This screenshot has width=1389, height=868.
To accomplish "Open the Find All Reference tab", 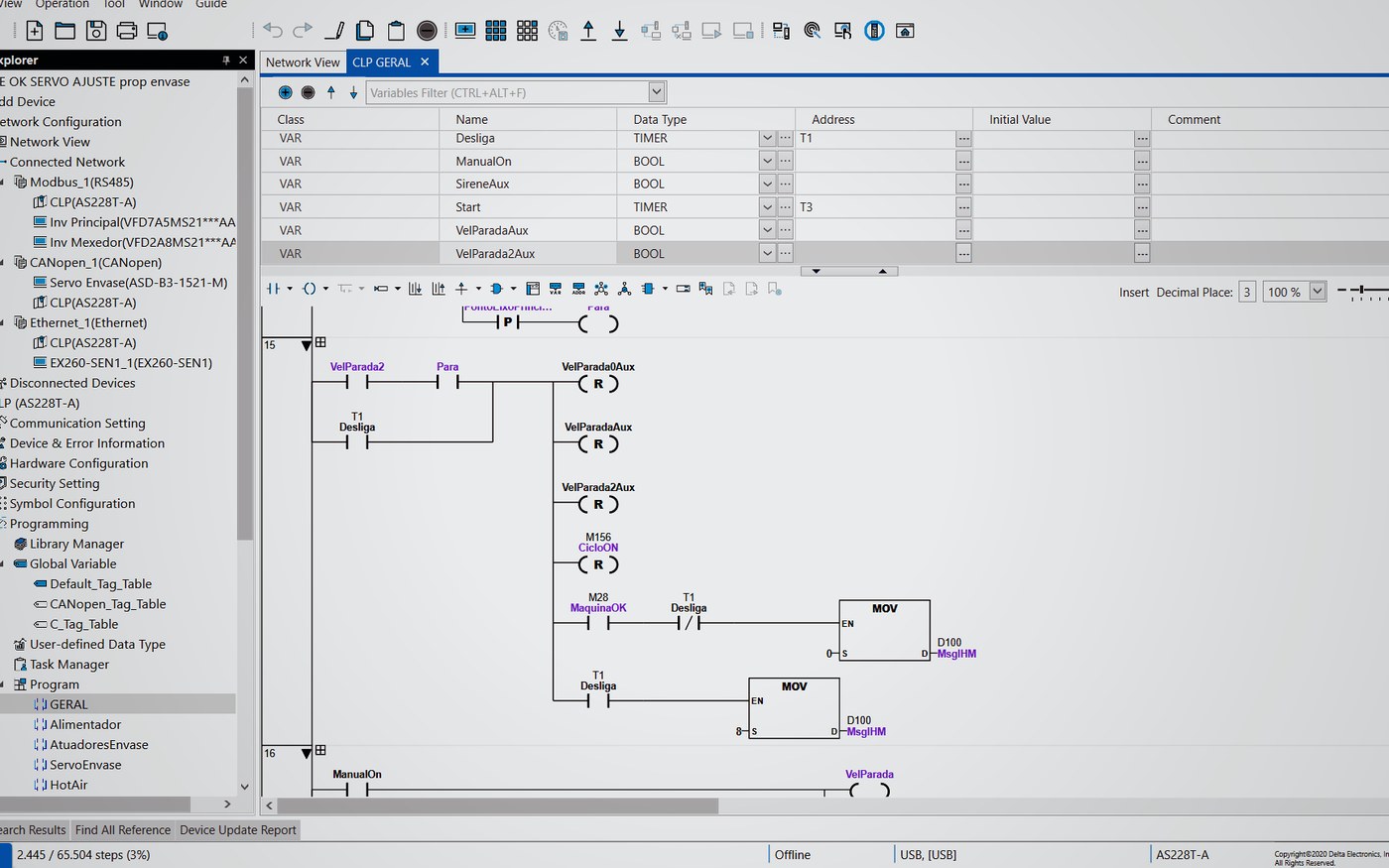I will tap(123, 830).
